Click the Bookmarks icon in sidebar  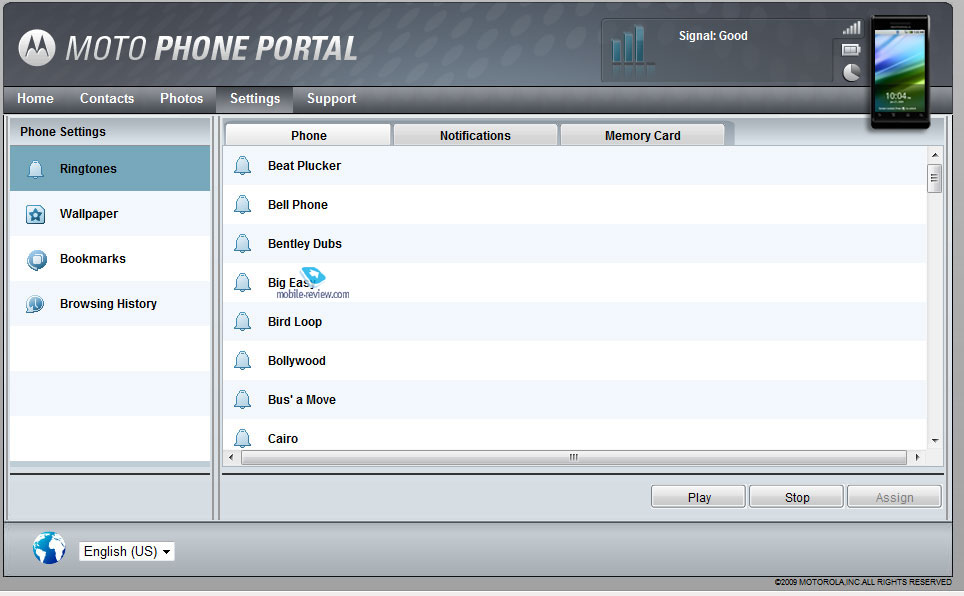tap(36, 260)
